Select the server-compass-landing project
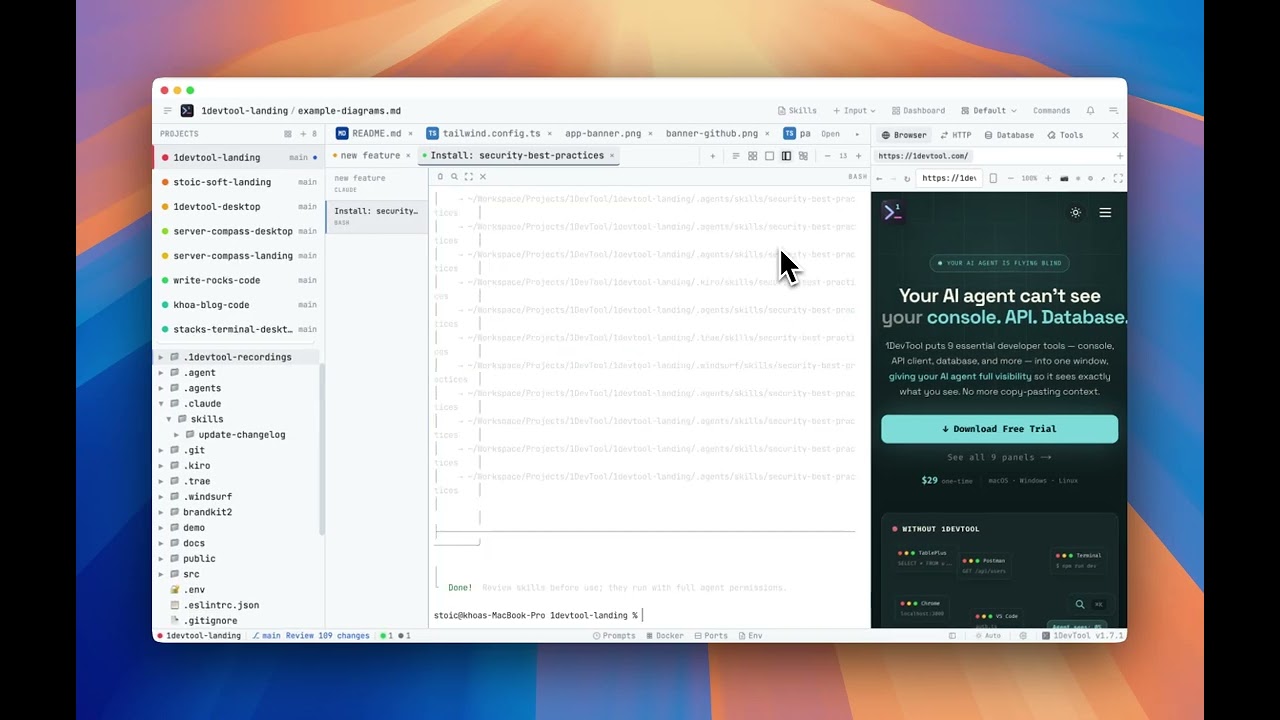Viewport: 1280px width, 720px height. (238, 256)
